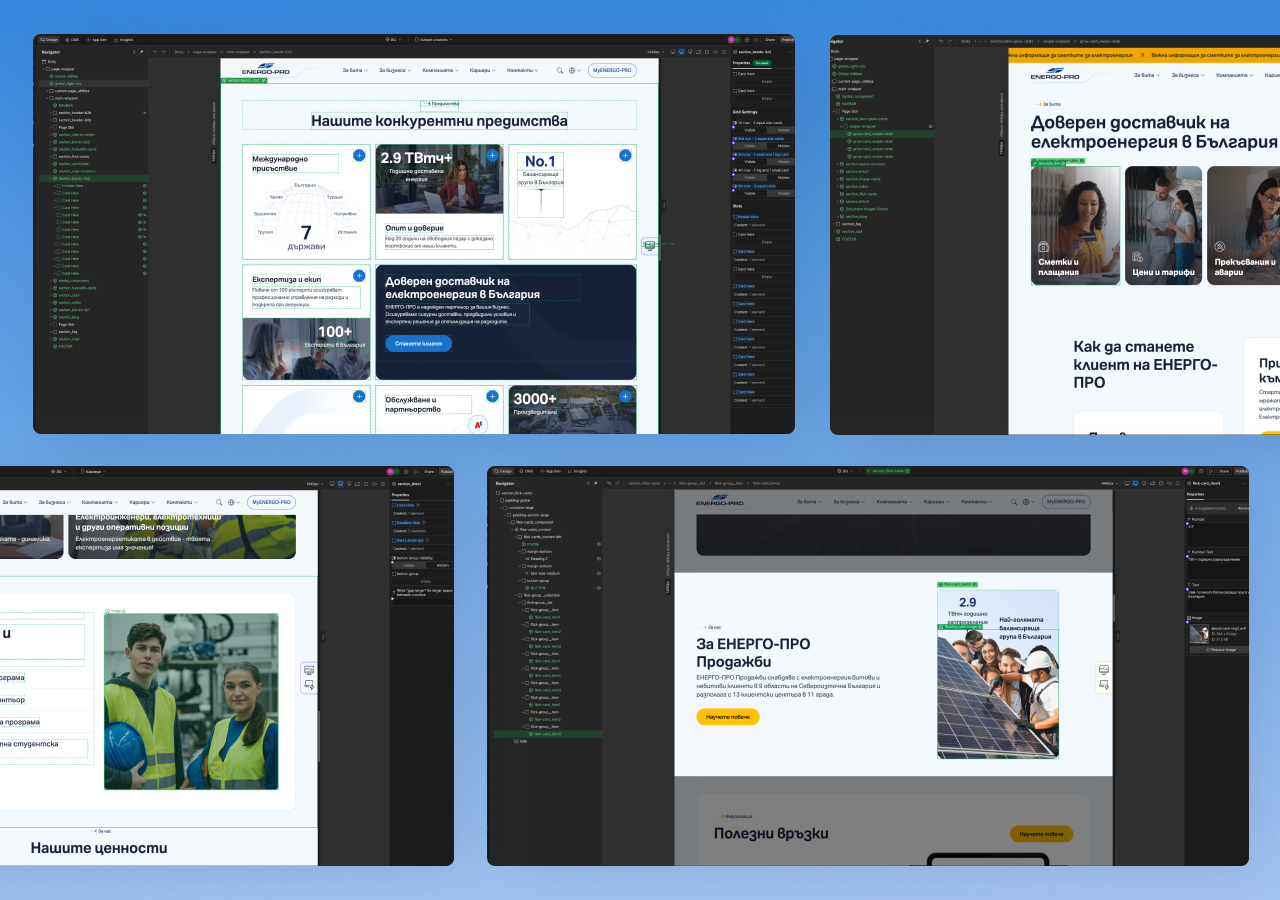This screenshot has height=900, width=1280.
Task: Open Контакти dropdown in top-left window header
Action: point(522,70)
